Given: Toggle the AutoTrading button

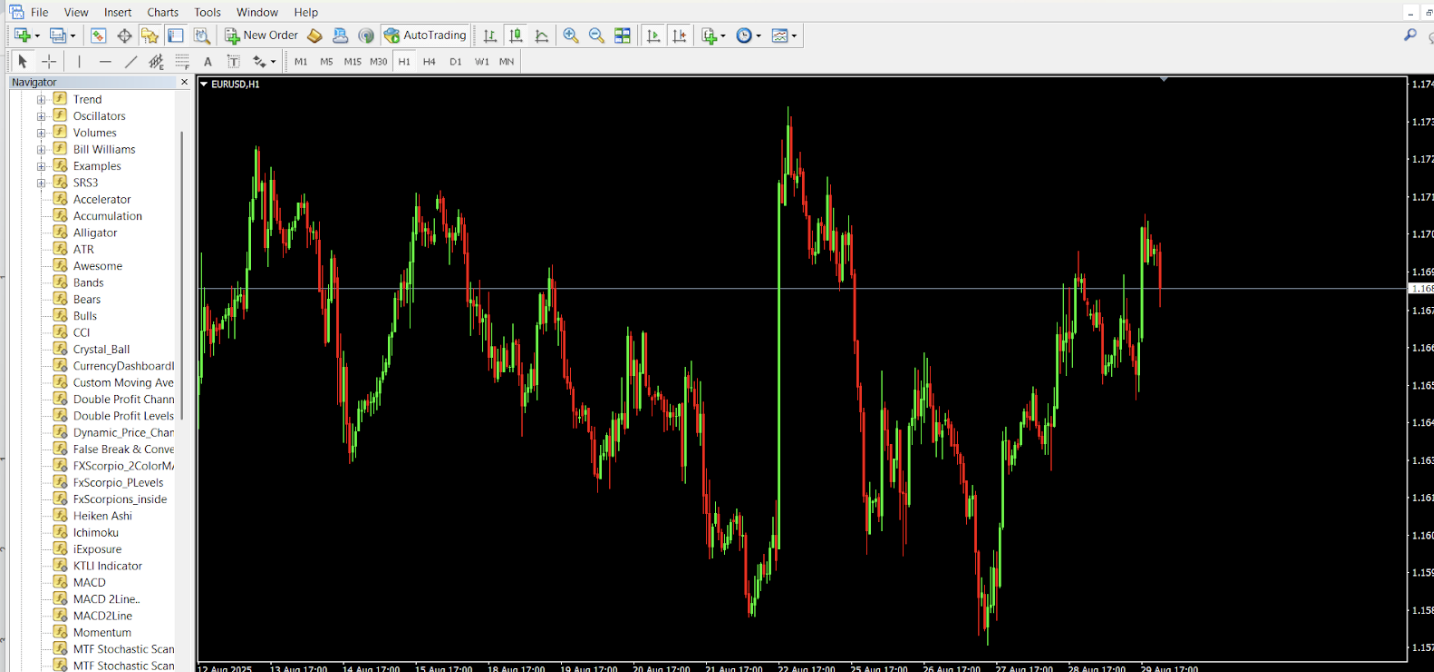Looking at the screenshot, I should click(x=425, y=36).
